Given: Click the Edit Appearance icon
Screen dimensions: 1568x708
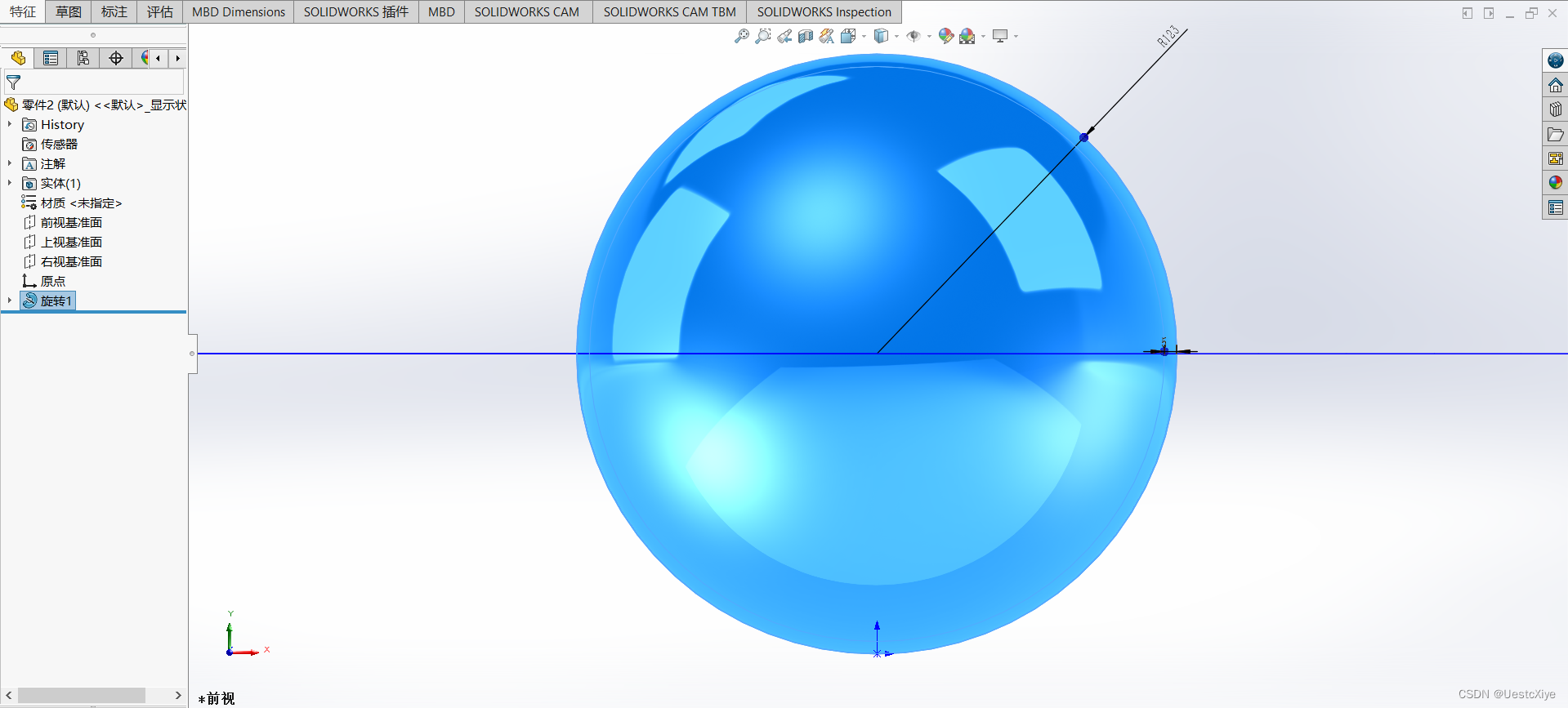Looking at the screenshot, I should [946, 36].
